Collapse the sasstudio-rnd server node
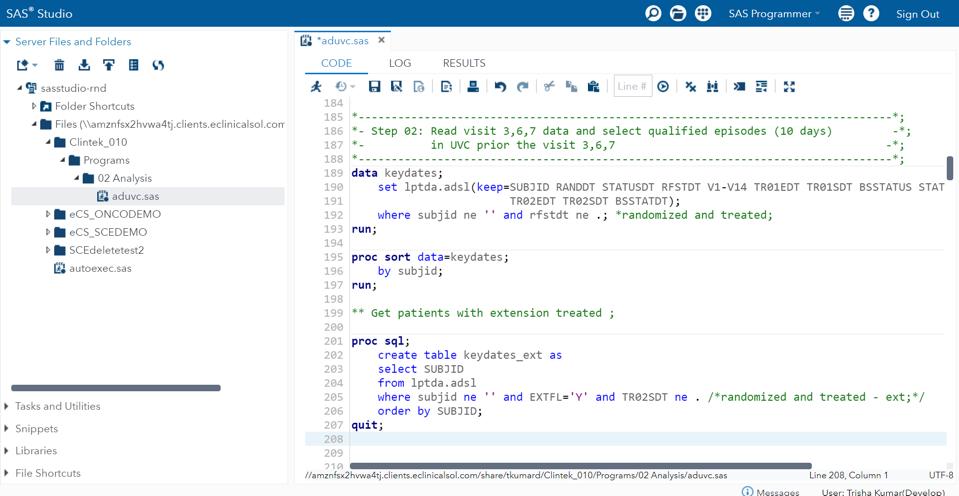Screen dimensions: 959x496 (x=20, y=88)
